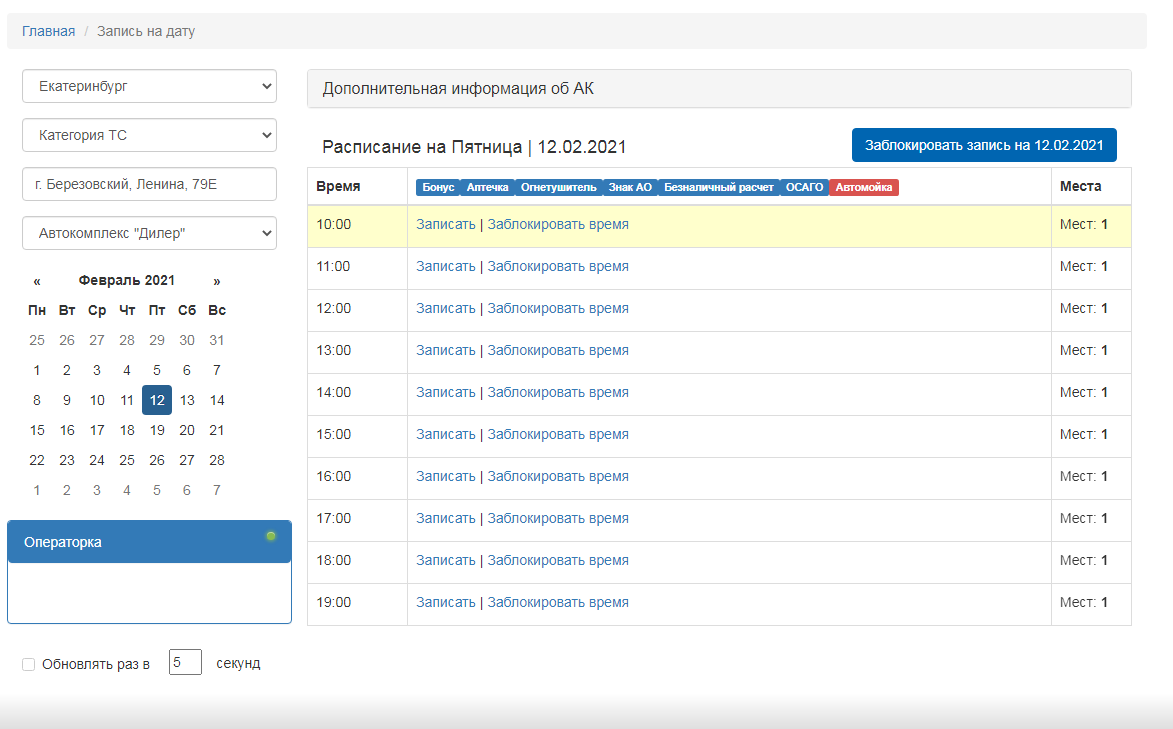
Task: Select February 19 in calendar
Action: [157, 430]
